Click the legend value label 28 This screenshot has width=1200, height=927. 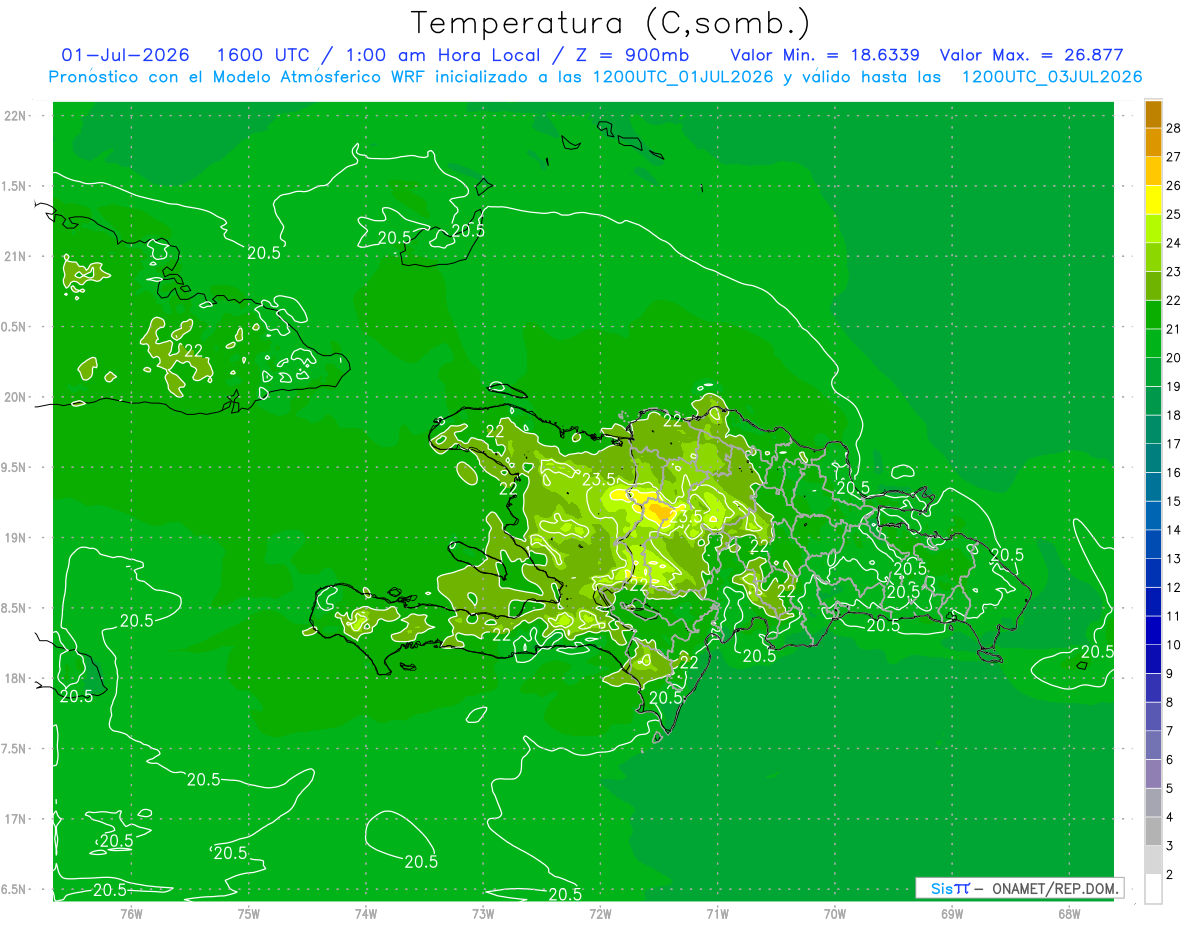1174,128
